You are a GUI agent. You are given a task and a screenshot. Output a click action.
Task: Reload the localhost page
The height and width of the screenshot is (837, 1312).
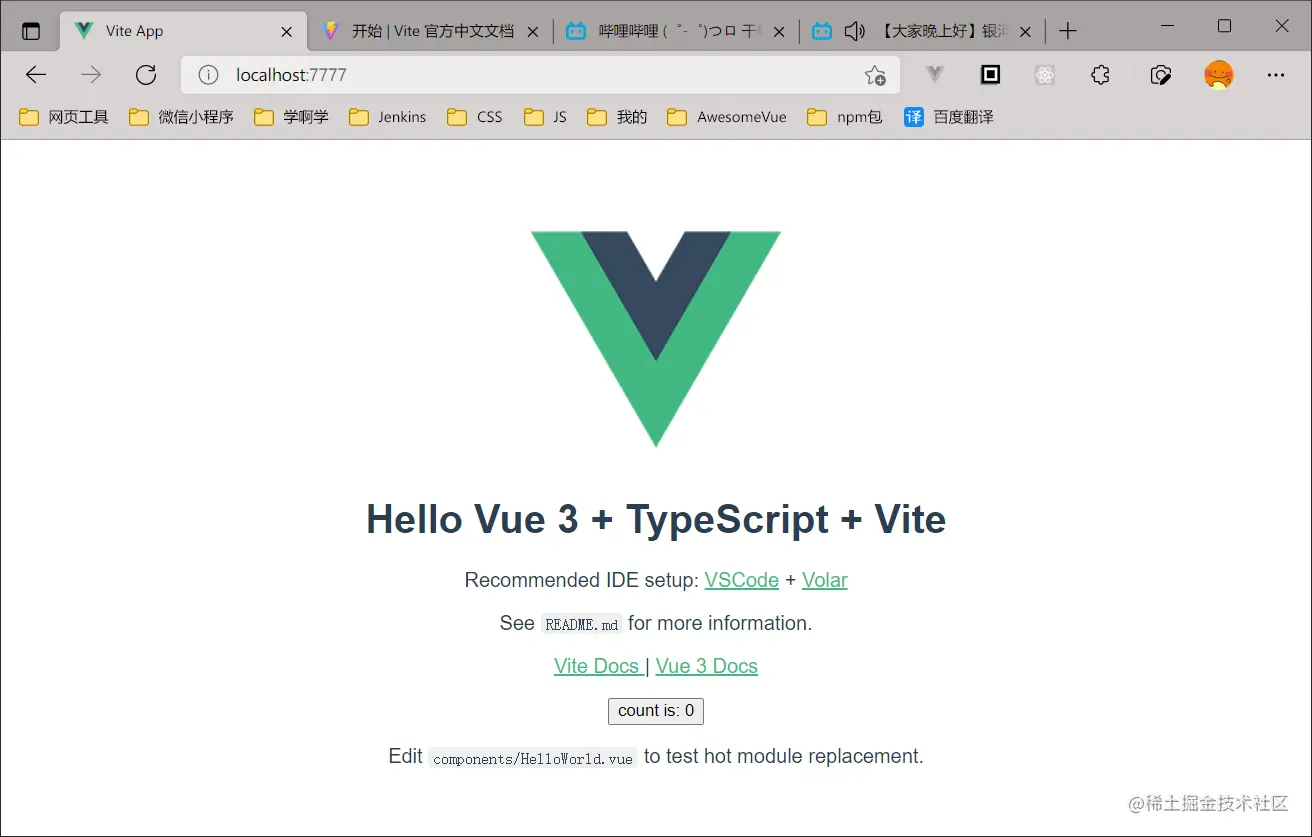pos(146,75)
